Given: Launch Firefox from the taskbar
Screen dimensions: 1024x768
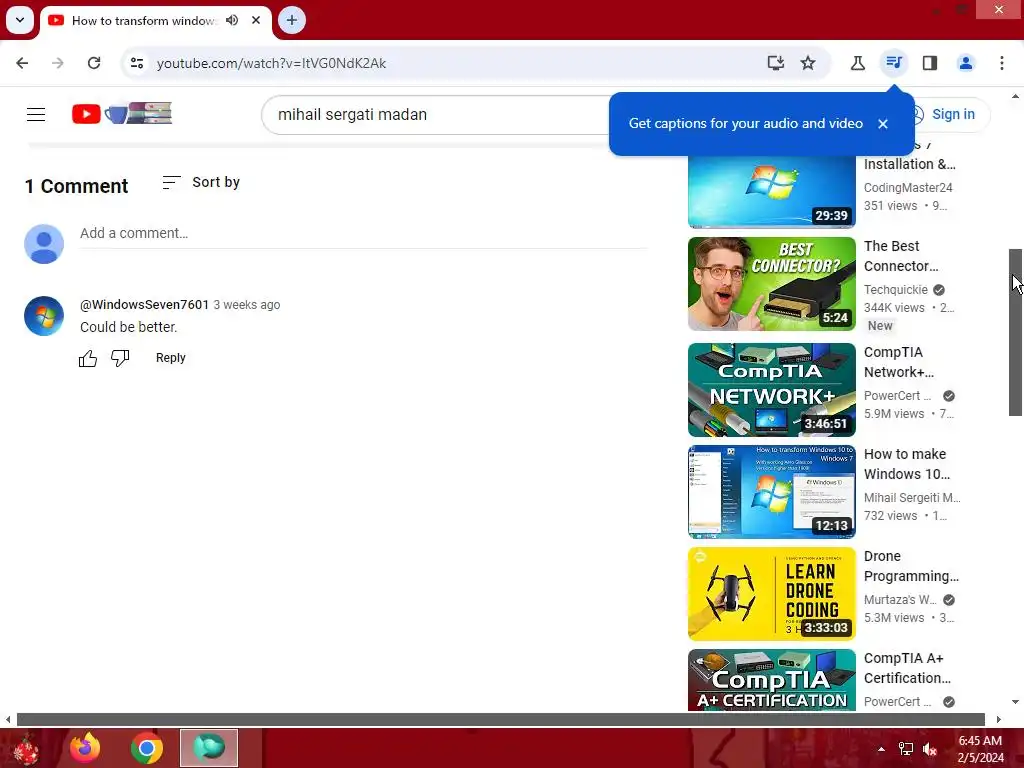Looking at the screenshot, I should click(85, 748).
